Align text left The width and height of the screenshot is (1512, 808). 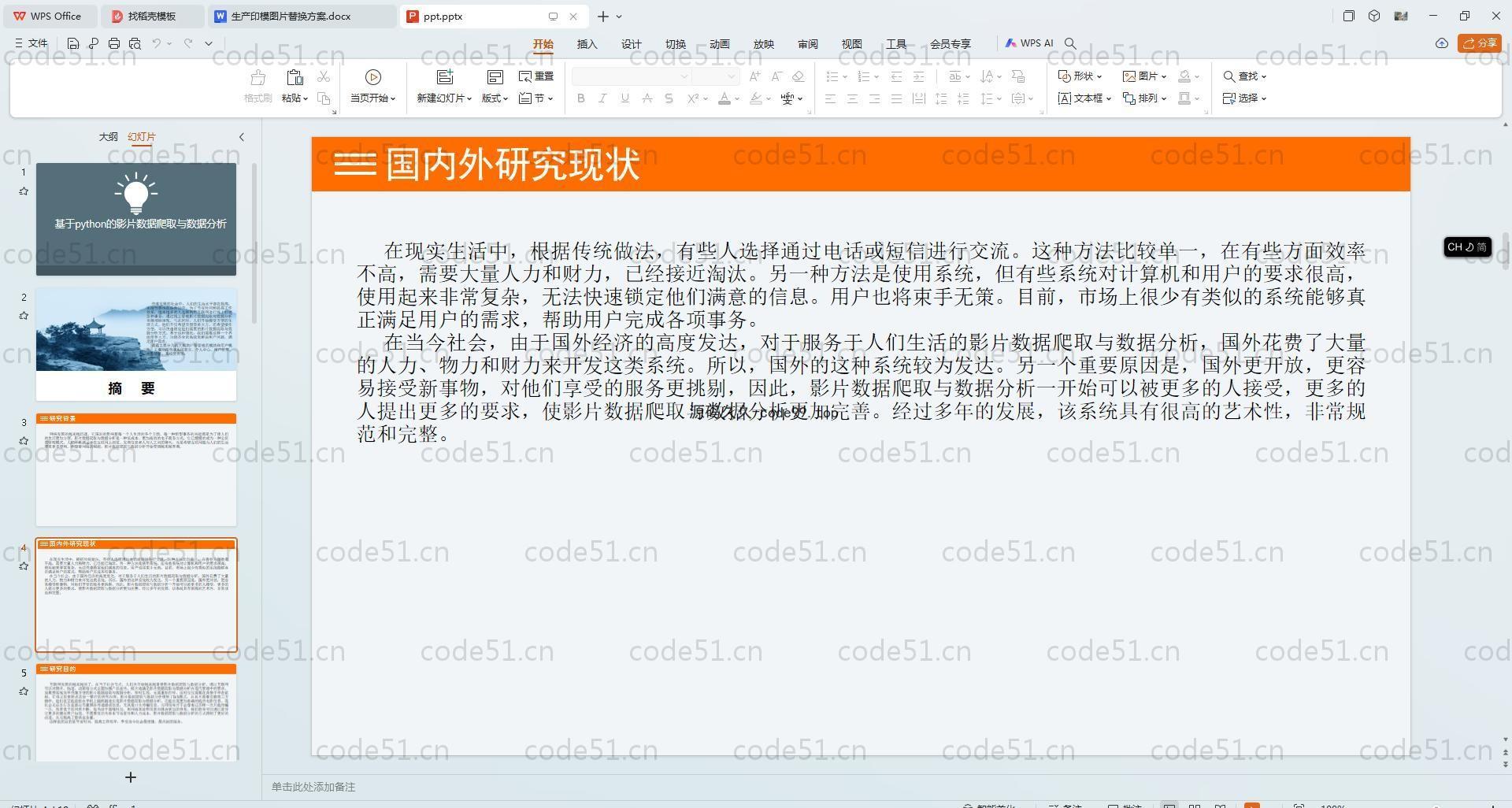(x=830, y=98)
